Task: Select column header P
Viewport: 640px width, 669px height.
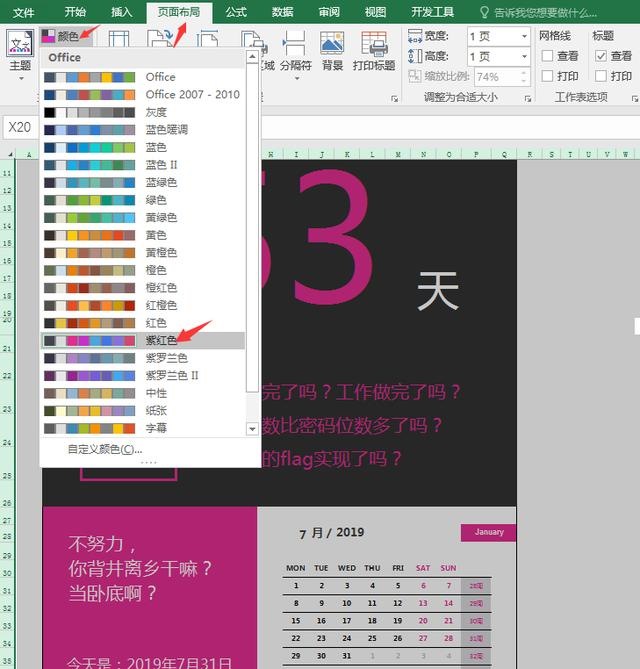Action: [476, 154]
